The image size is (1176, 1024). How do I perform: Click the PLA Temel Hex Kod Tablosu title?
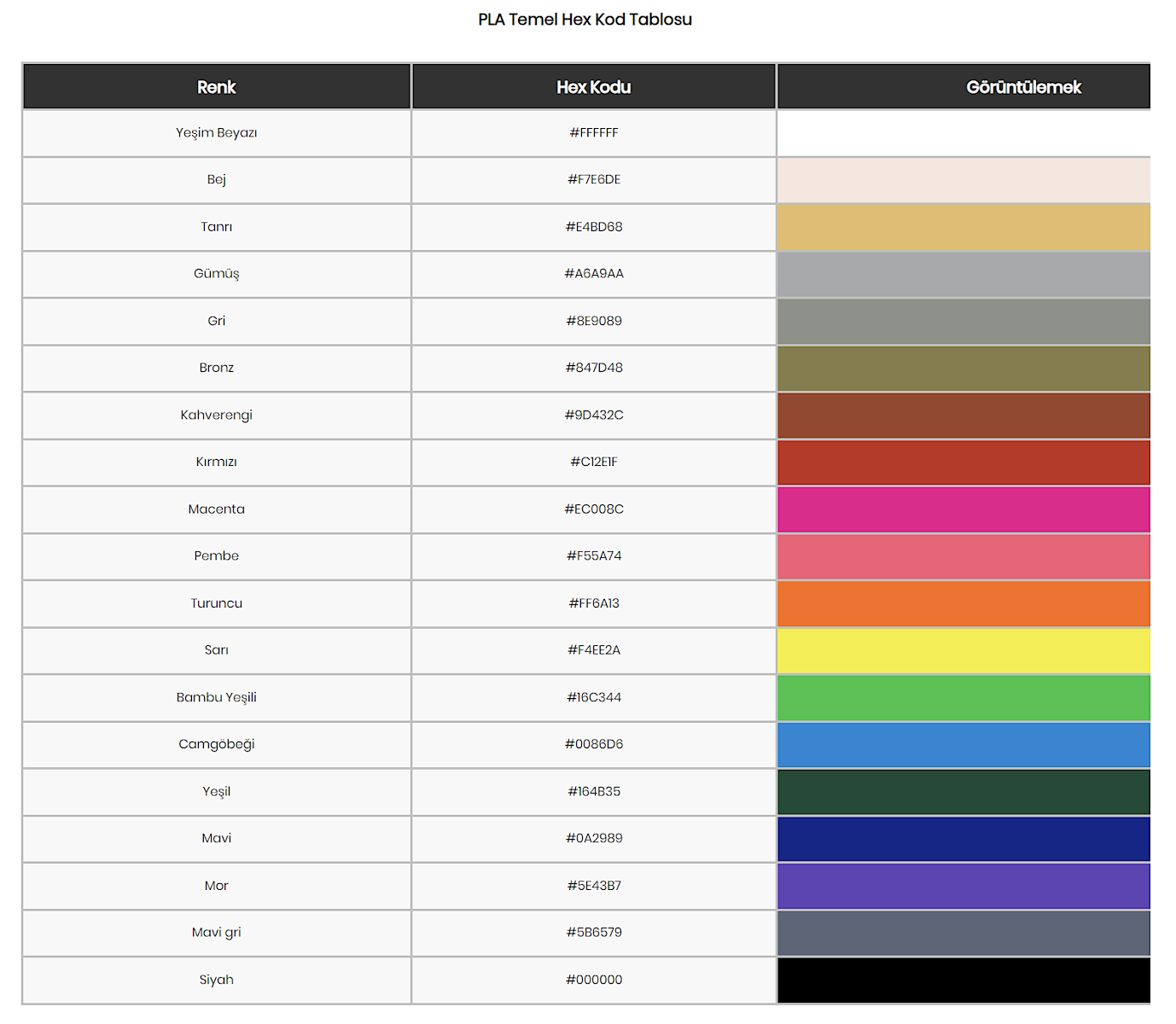click(x=585, y=20)
